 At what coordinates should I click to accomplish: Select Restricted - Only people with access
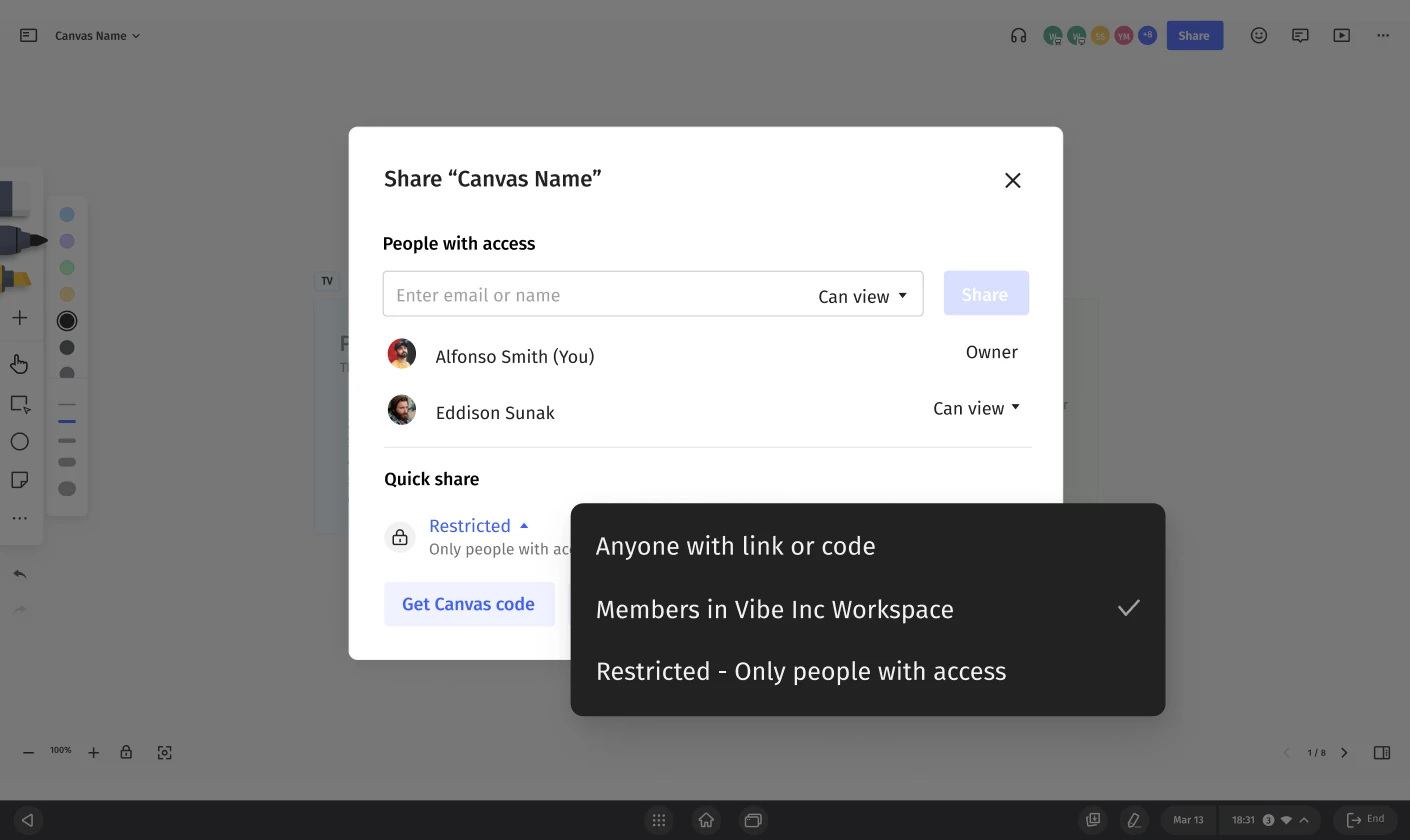pos(800,671)
